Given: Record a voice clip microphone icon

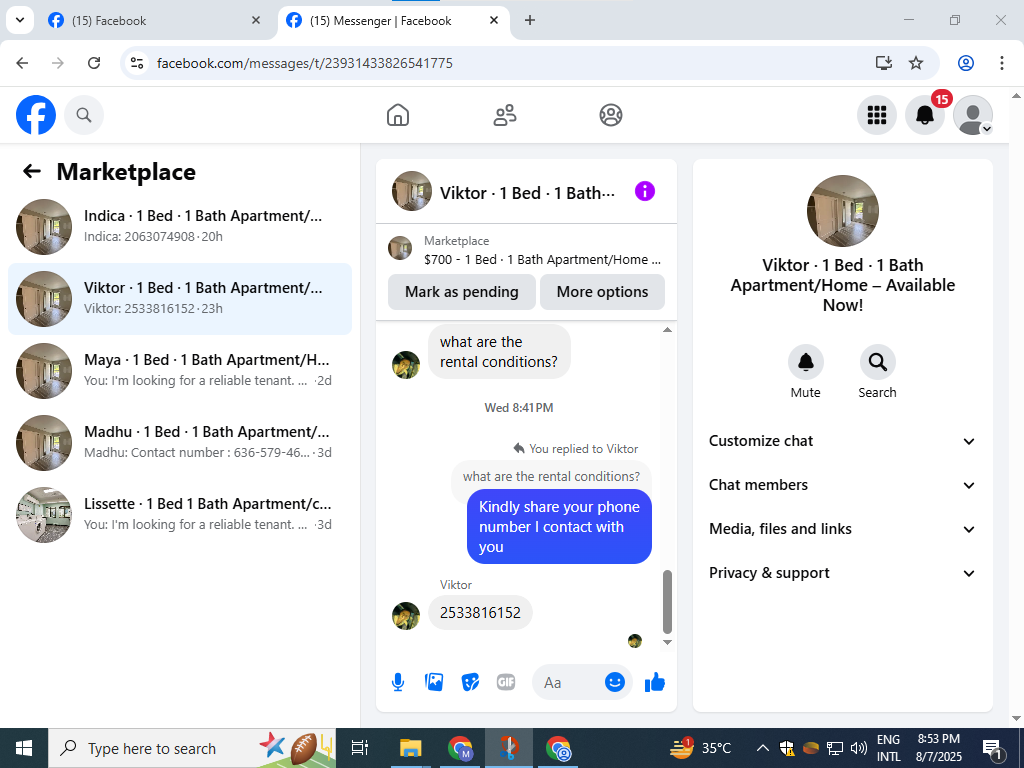Looking at the screenshot, I should pyautogui.click(x=398, y=682).
